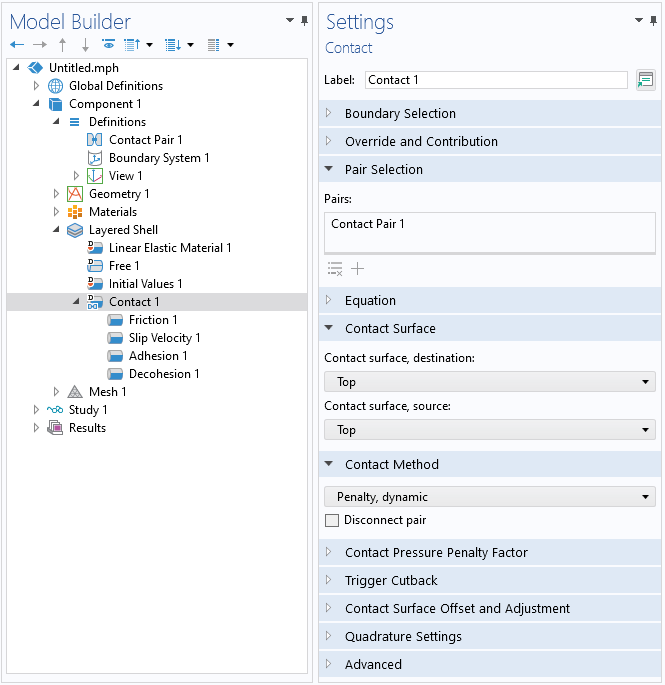This screenshot has height=685, width=665.
Task: Click the Previous Node back arrow
Action: point(17,45)
